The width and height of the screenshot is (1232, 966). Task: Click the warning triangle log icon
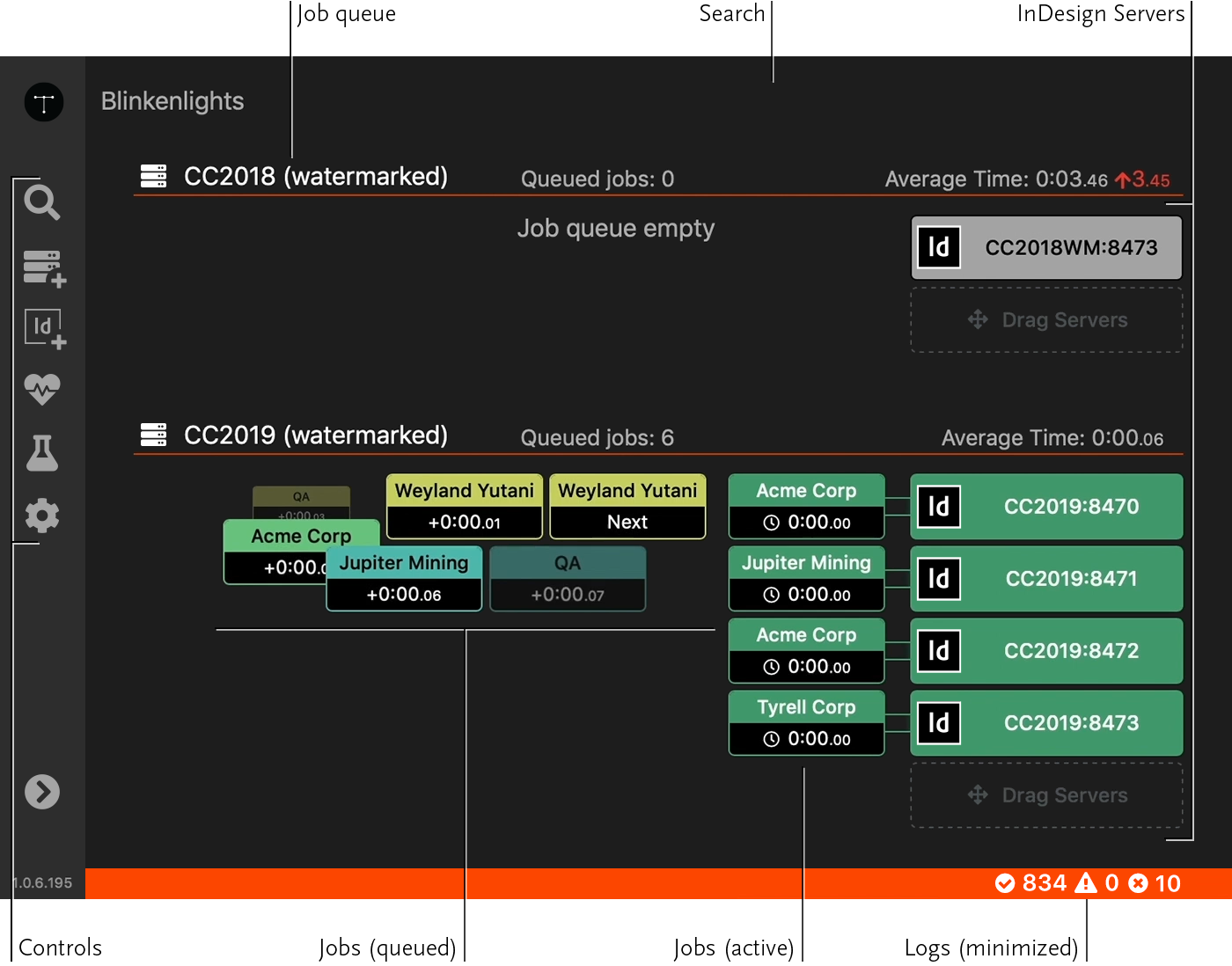tap(1087, 883)
